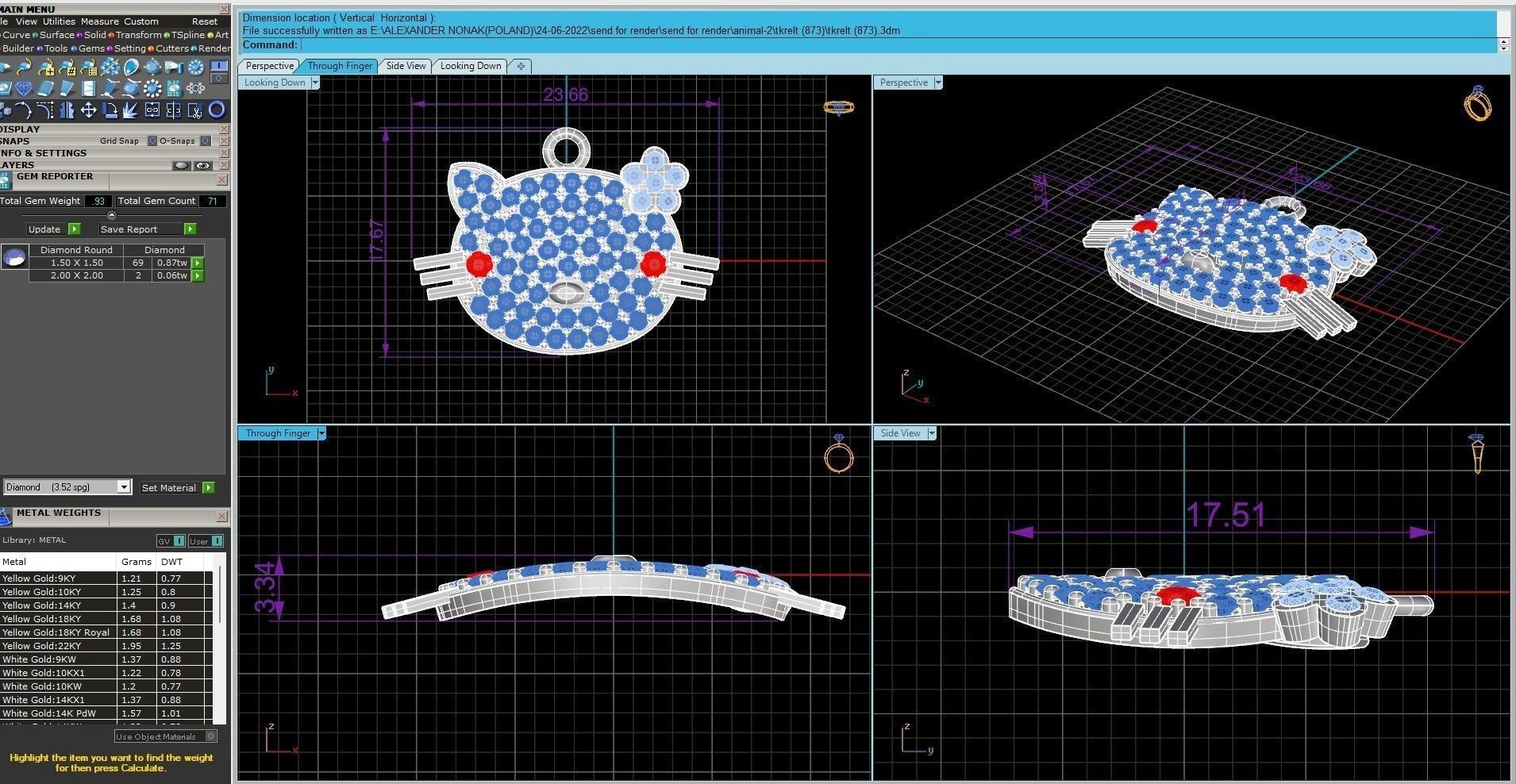The height and width of the screenshot is (784, 1516).
Task: Toggle the 'O' switch in the toolbar
Action: [219, 79]
